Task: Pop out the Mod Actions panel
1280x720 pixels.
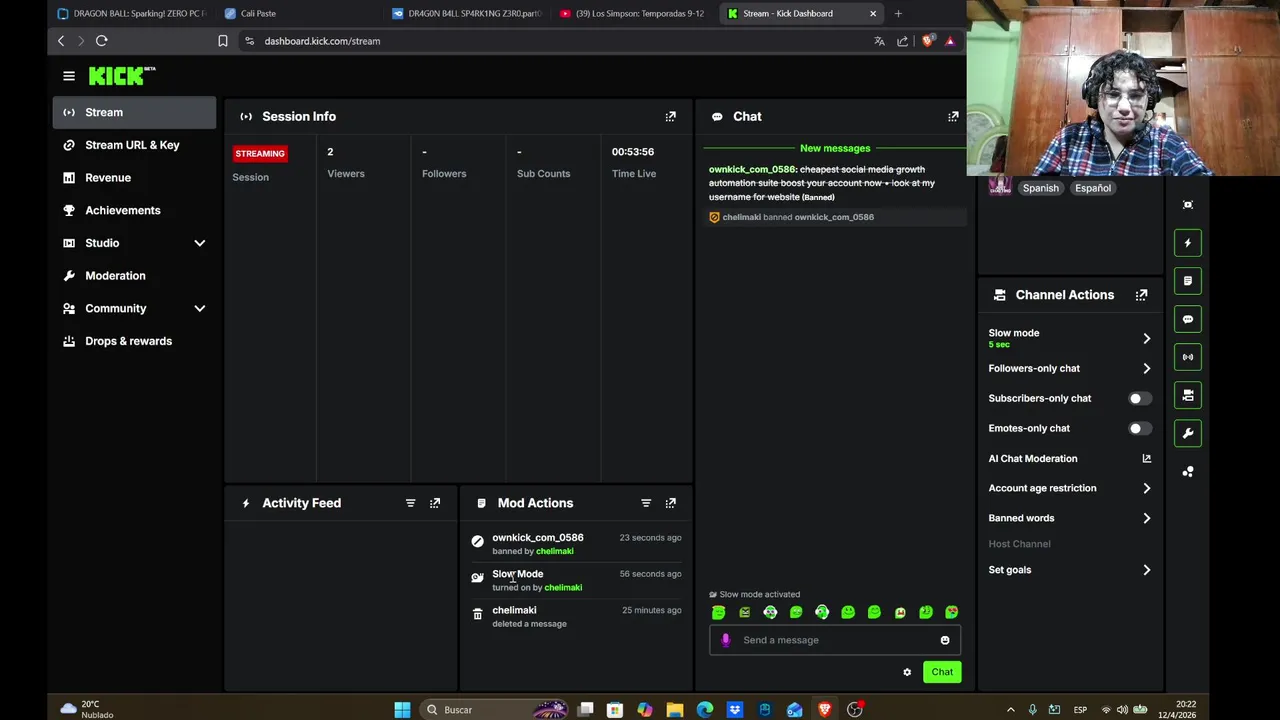Action: [671, 503]
